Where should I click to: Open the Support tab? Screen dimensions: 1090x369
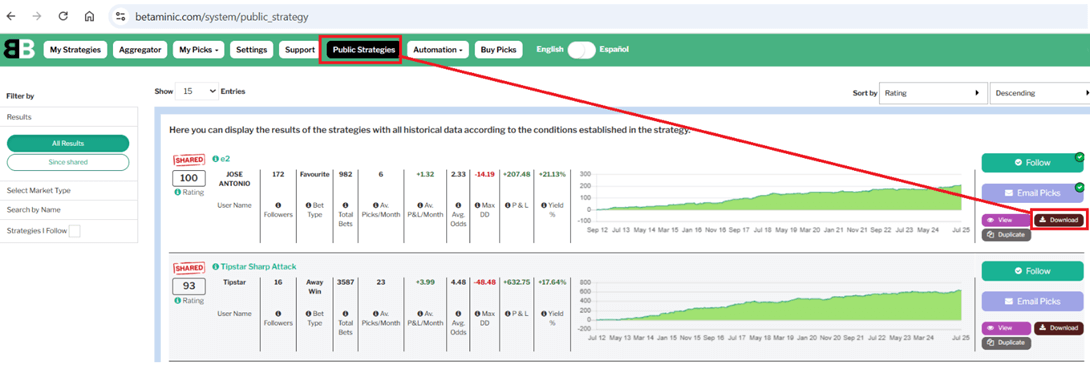point(300,50)
